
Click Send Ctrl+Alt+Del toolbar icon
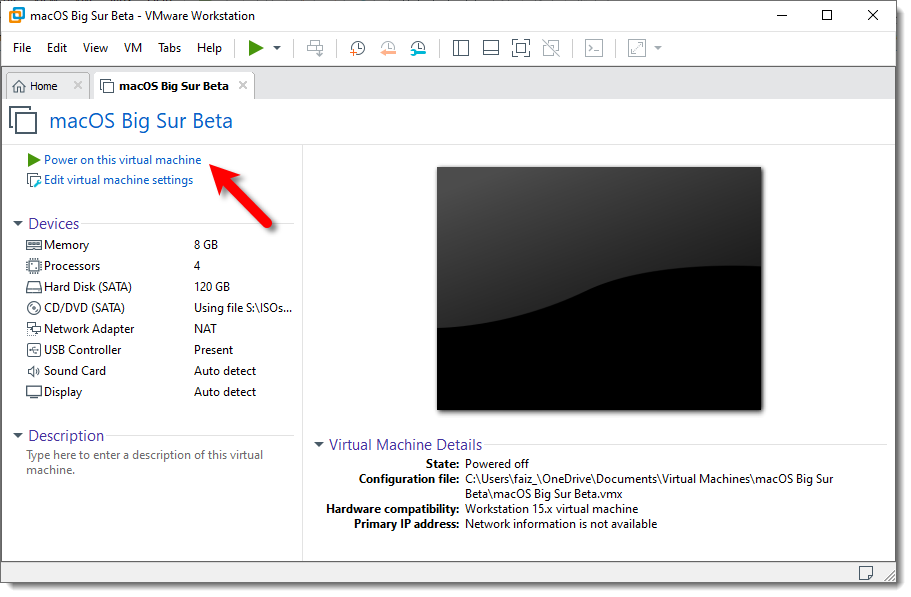point(315,48)
